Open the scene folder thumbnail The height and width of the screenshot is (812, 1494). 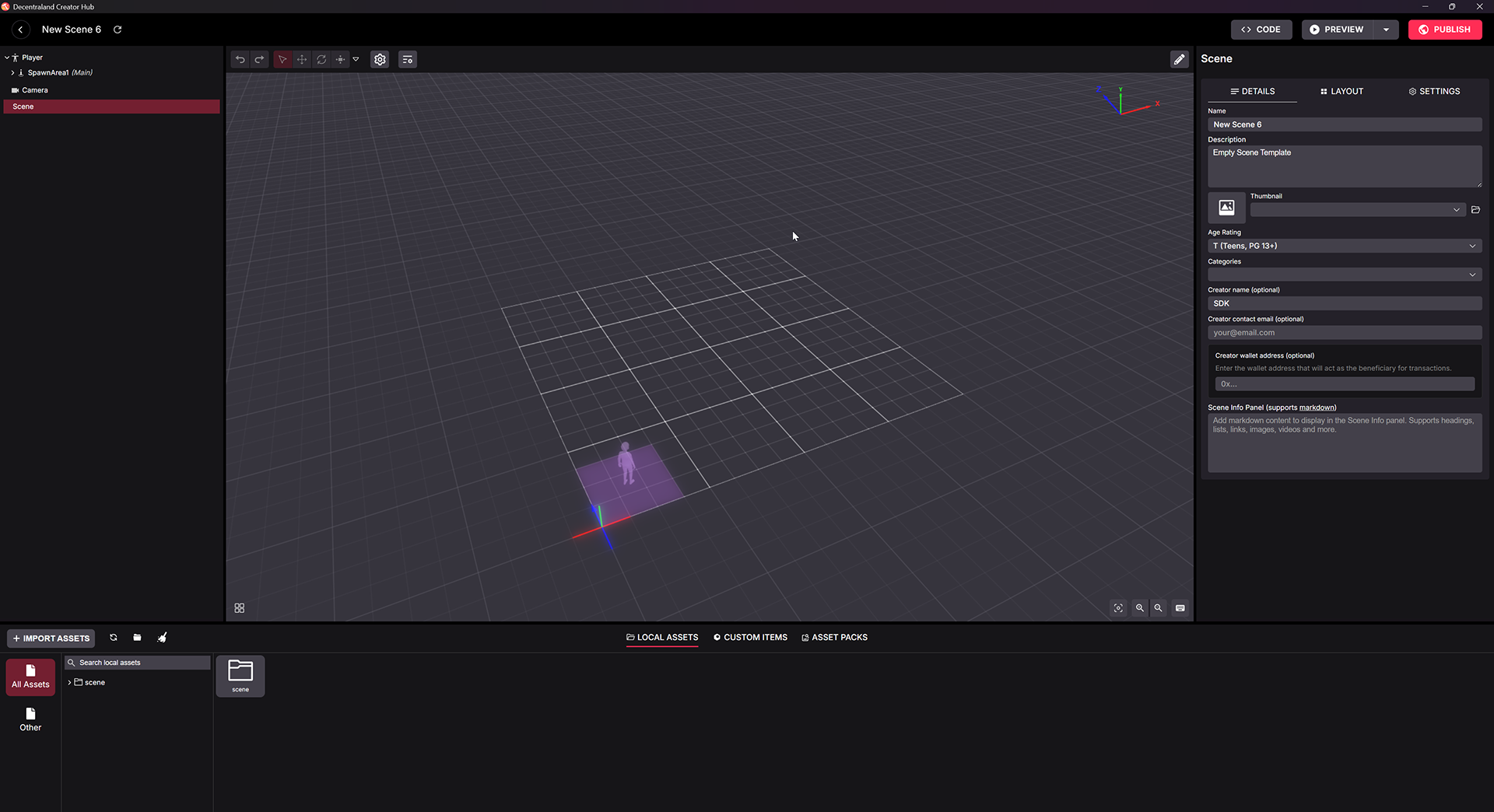pos(240,676)
